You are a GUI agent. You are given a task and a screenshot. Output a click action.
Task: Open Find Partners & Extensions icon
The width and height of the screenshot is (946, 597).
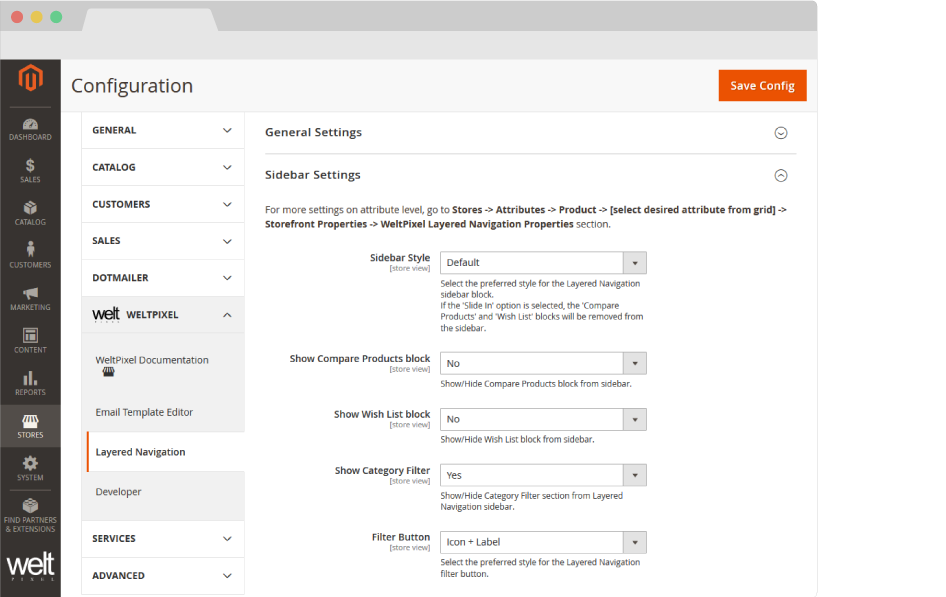30,513
